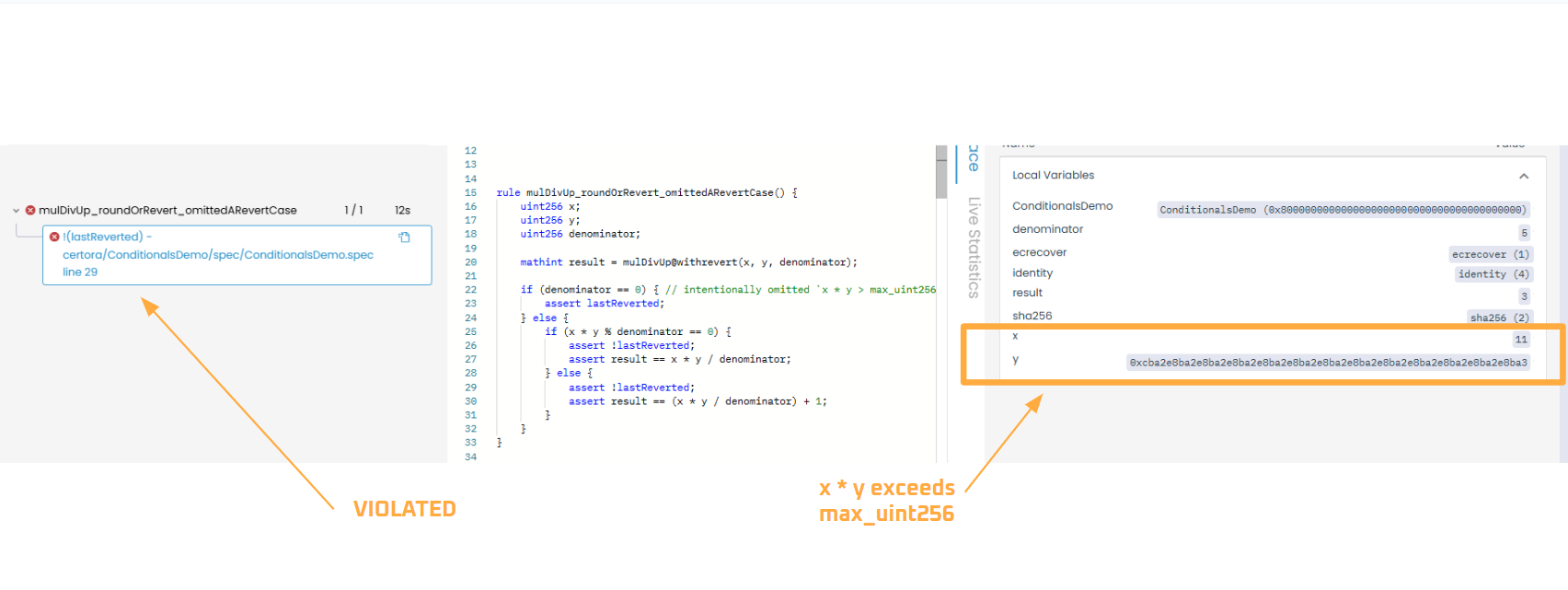Viewport: 1568px width, 590px height.
Task: Open the ConditionalsDemo.spec line 29 link
Action: (x=217, y=255)
